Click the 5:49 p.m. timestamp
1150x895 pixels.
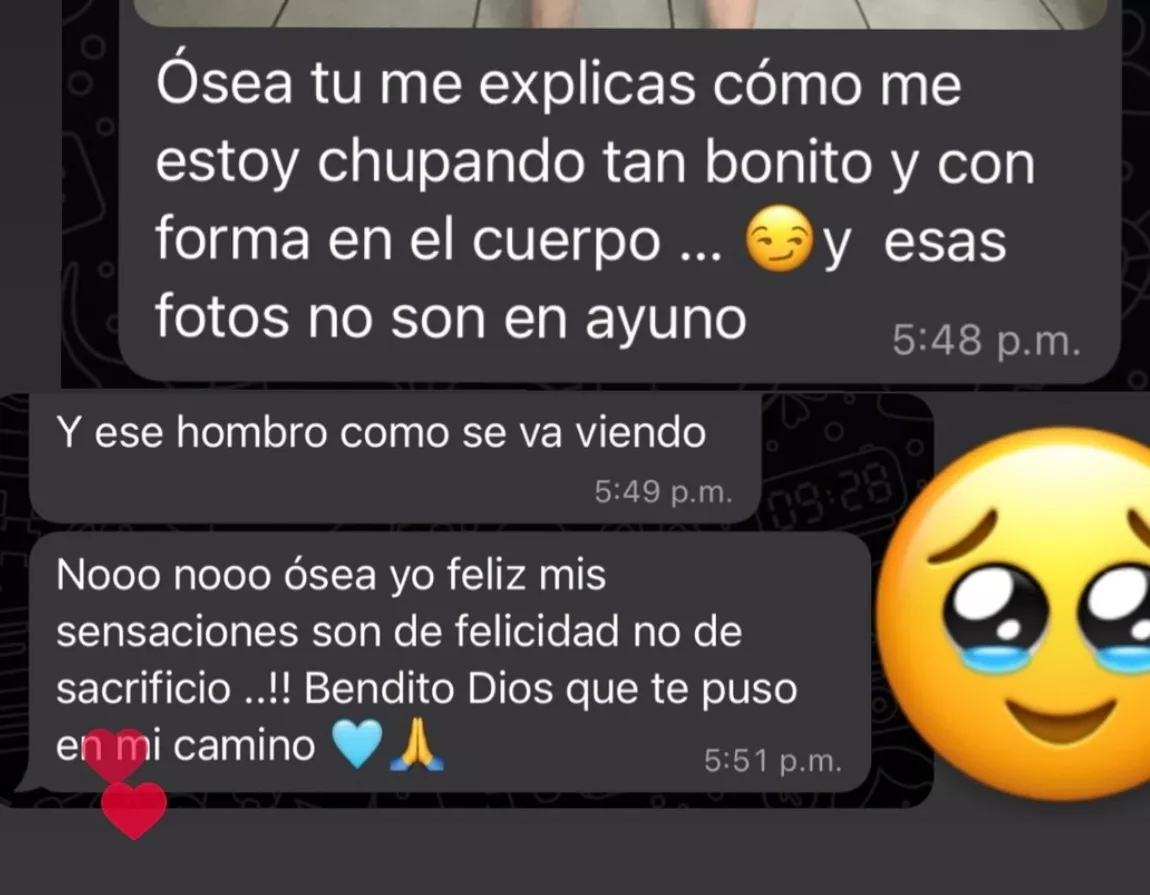(x=664, y=492)
